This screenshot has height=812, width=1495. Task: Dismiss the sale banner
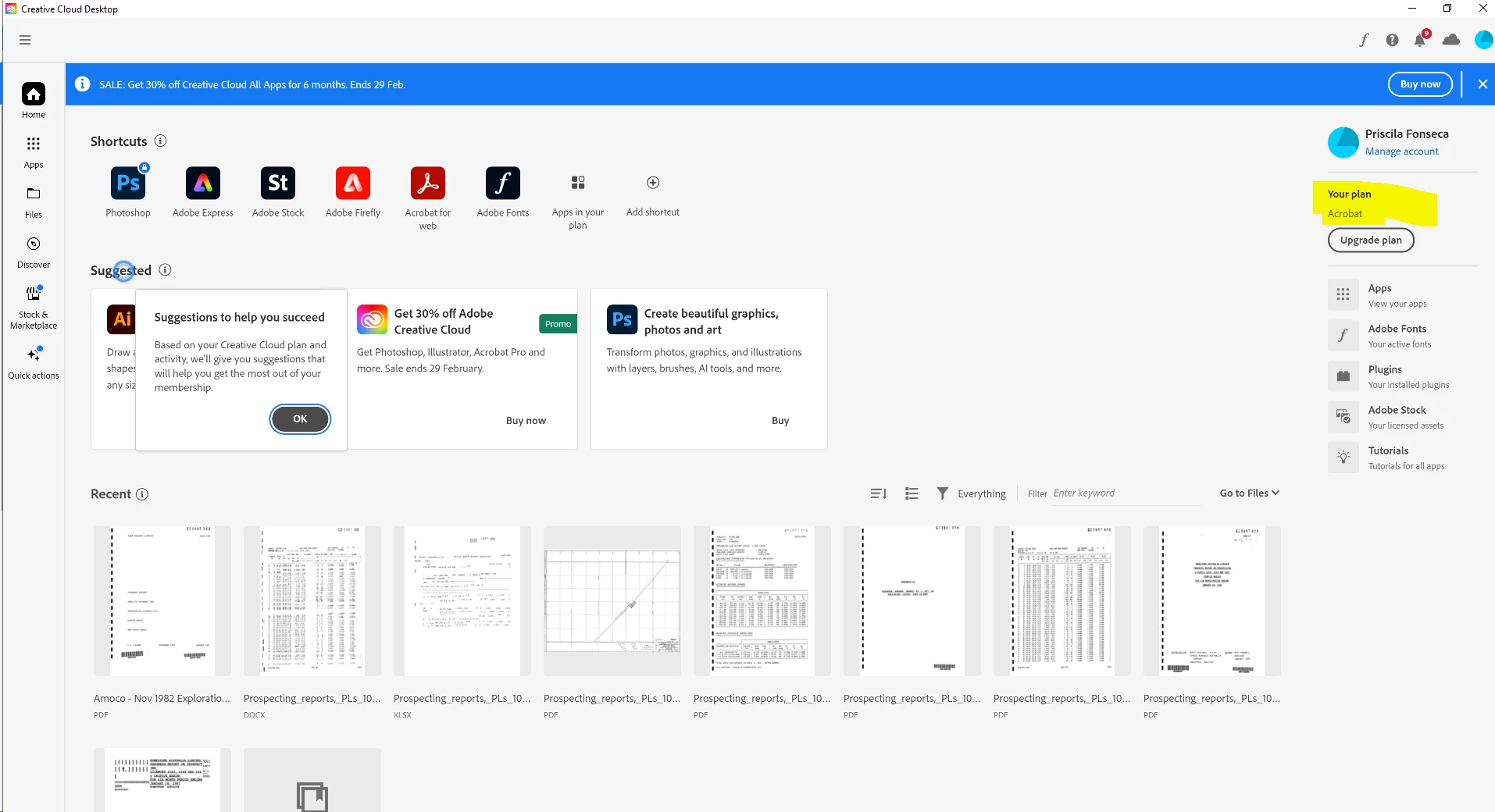coord(1483,84)
